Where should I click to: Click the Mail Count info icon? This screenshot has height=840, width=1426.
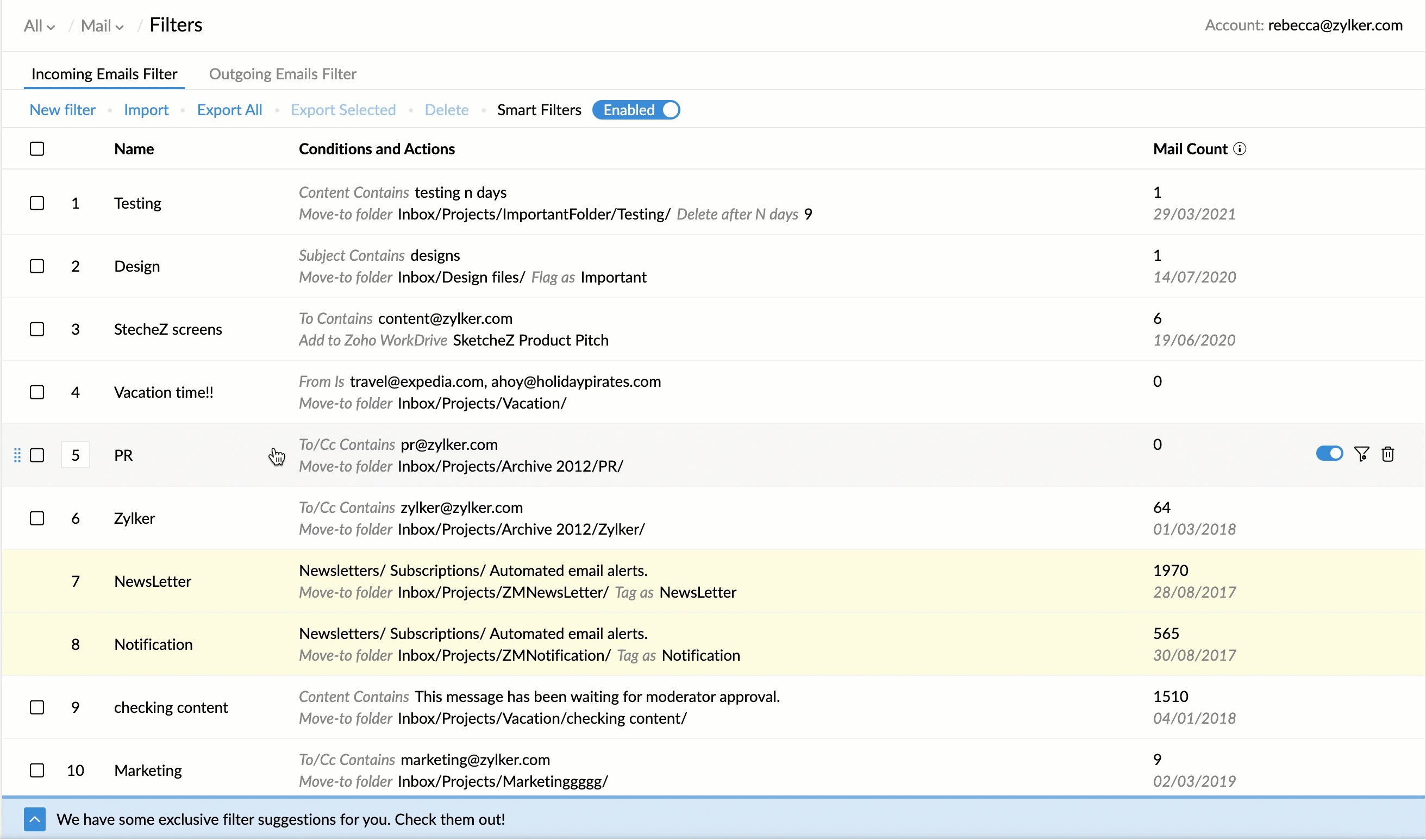coord(1240,149)
